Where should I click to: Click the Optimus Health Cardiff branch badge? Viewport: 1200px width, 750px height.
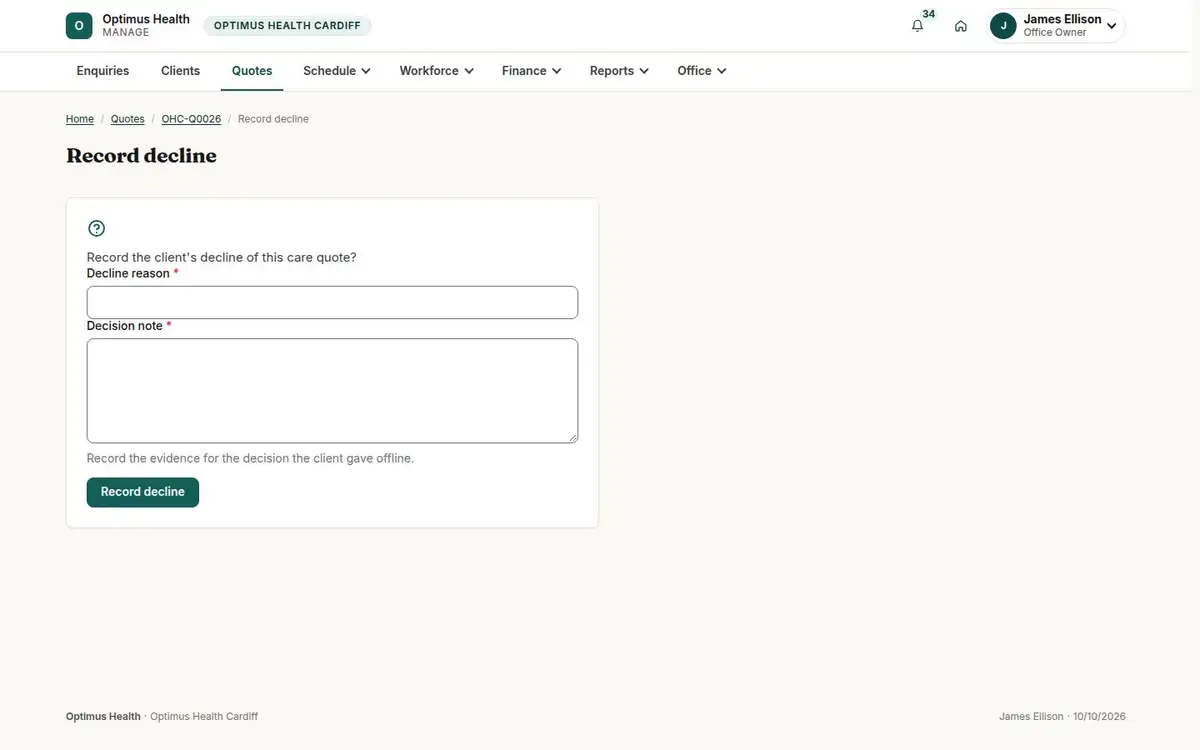(x=287, y=26)
